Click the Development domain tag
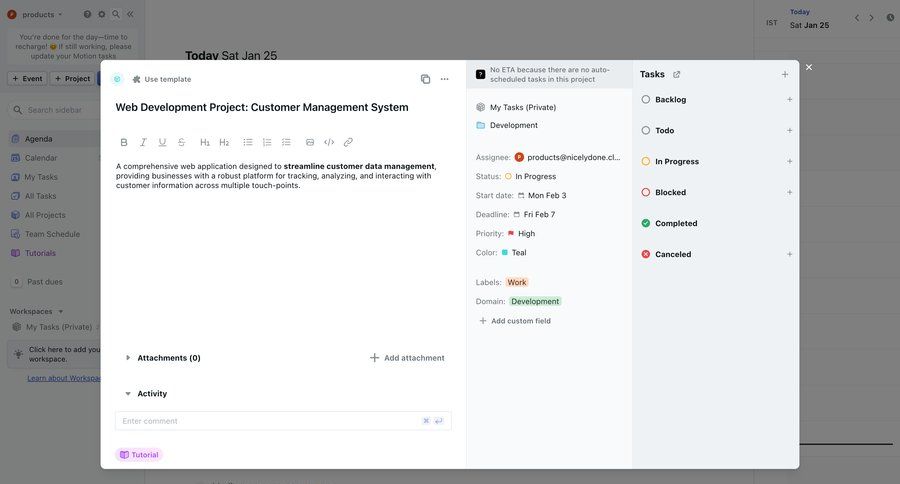 535,301
